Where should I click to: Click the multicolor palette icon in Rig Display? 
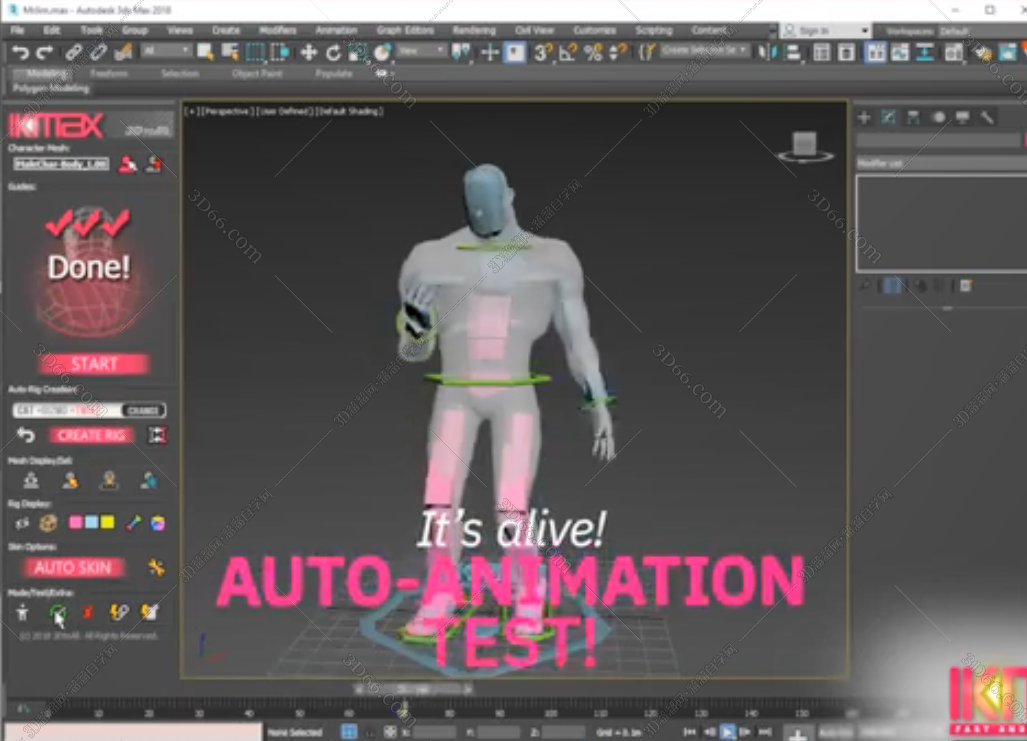coord(158,523)
